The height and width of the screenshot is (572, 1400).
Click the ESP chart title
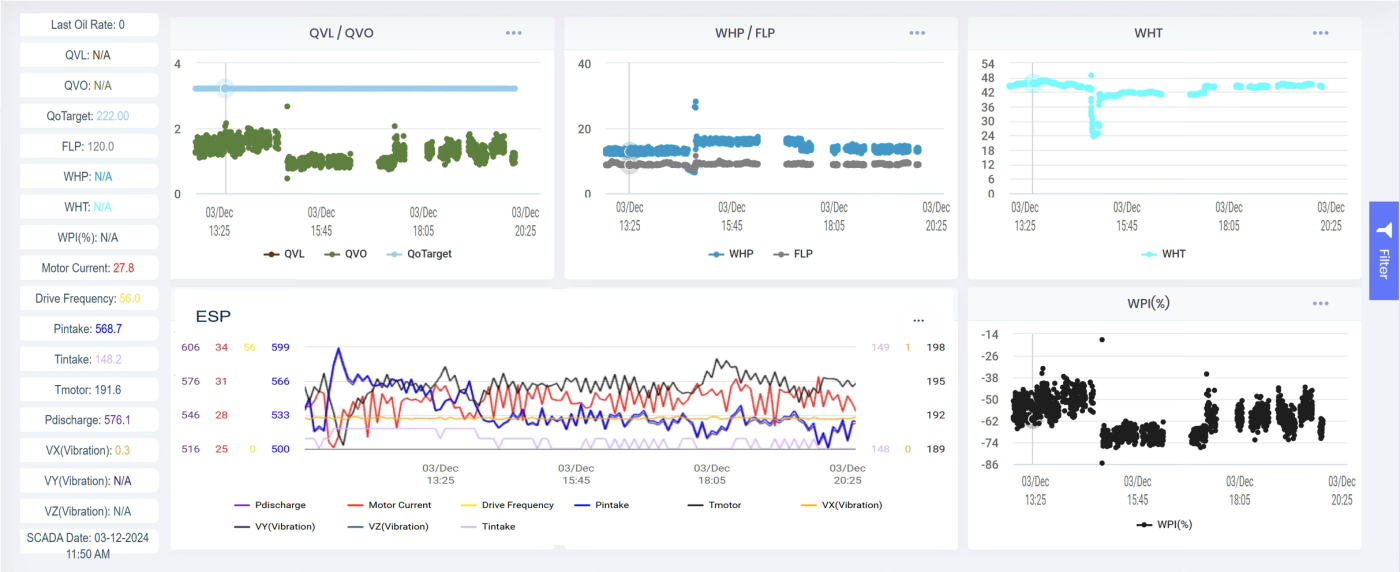[213, 316]
